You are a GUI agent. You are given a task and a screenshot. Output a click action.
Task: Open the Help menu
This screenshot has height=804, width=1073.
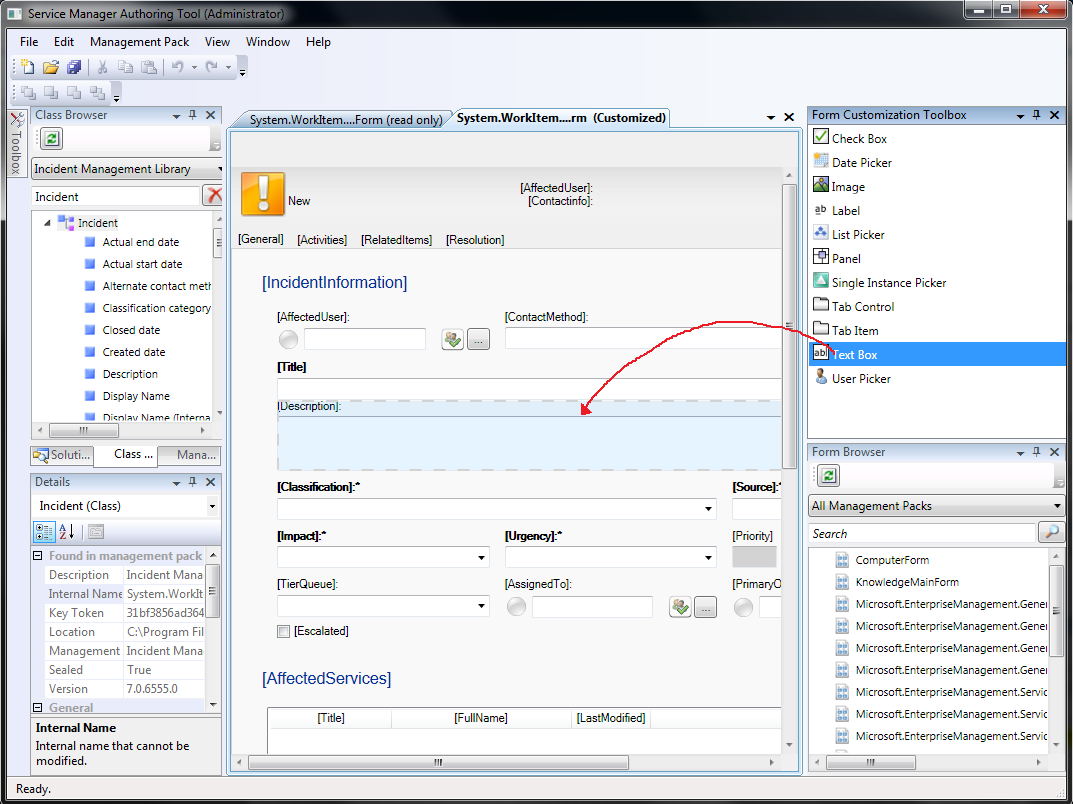pos(318,42)
